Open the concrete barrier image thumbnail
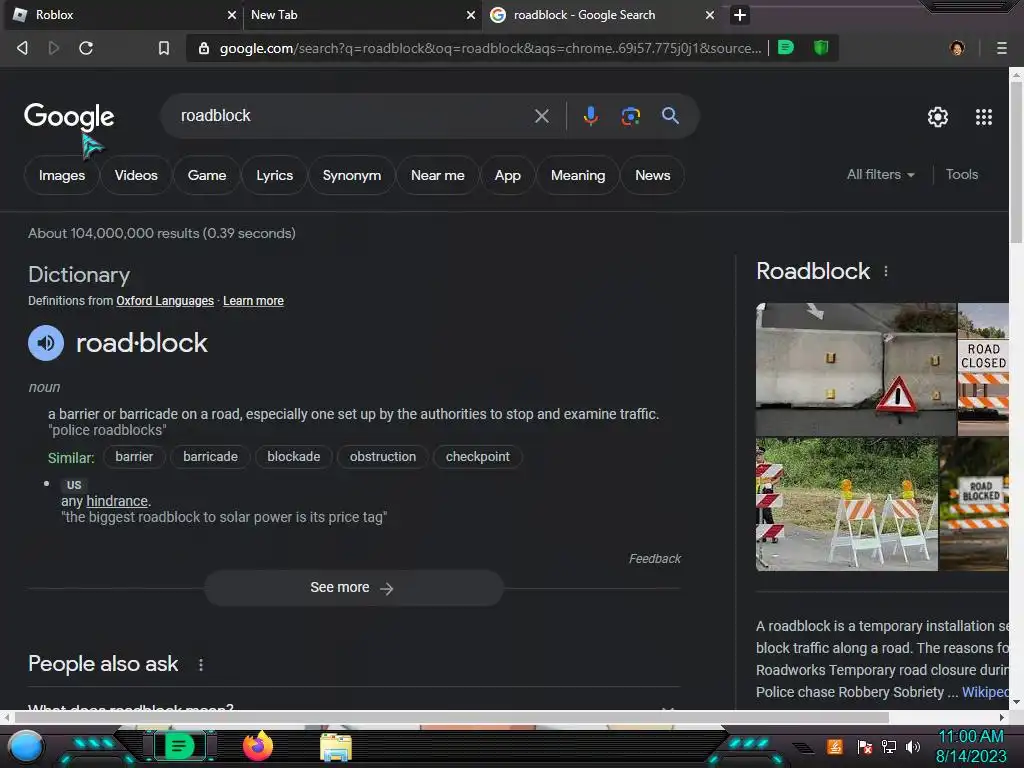1024x768 pixels. (x=856, y=369)
